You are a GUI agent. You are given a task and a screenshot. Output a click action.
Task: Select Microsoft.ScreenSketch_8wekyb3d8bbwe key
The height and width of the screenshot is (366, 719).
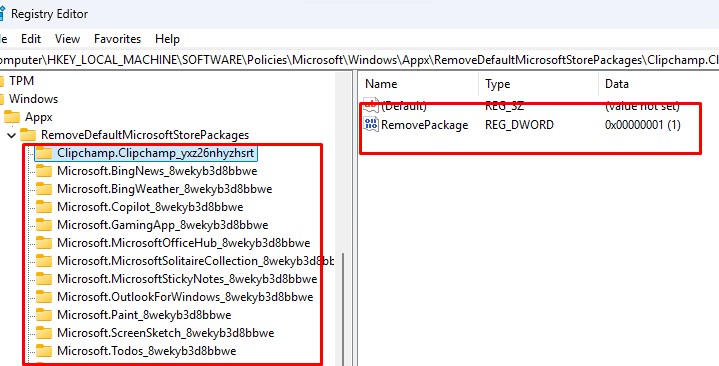(166, 333)
